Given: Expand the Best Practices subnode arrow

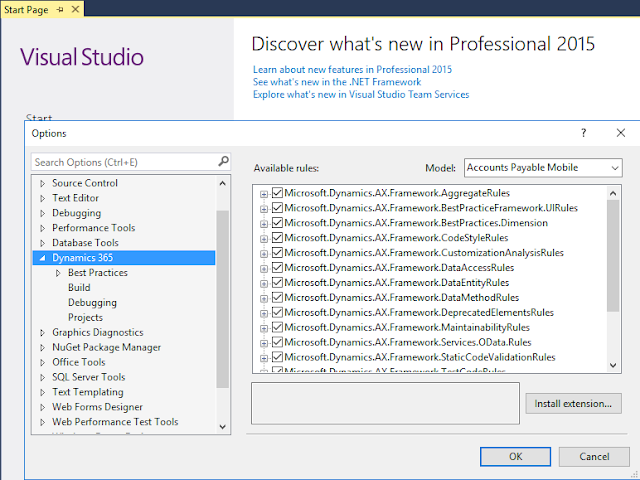Looking at the screenshot, I should pos(58,273).
